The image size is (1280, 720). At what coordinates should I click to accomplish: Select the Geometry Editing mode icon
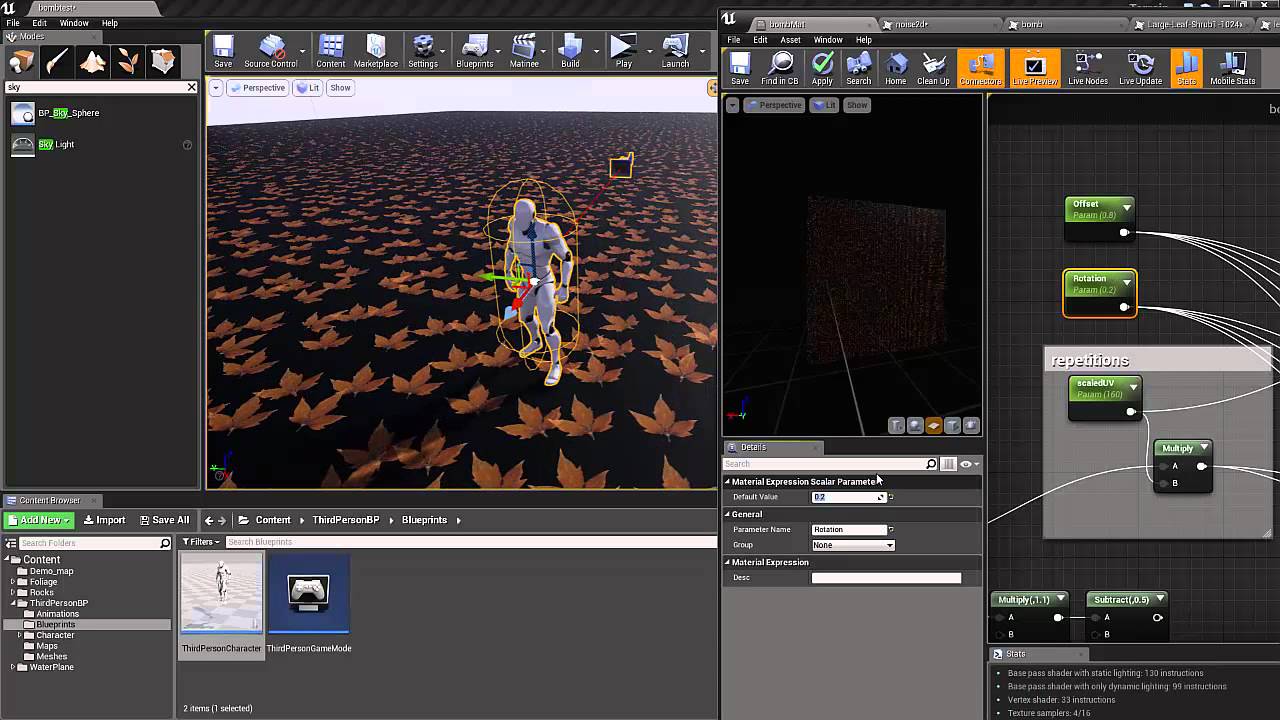point(162,62)
